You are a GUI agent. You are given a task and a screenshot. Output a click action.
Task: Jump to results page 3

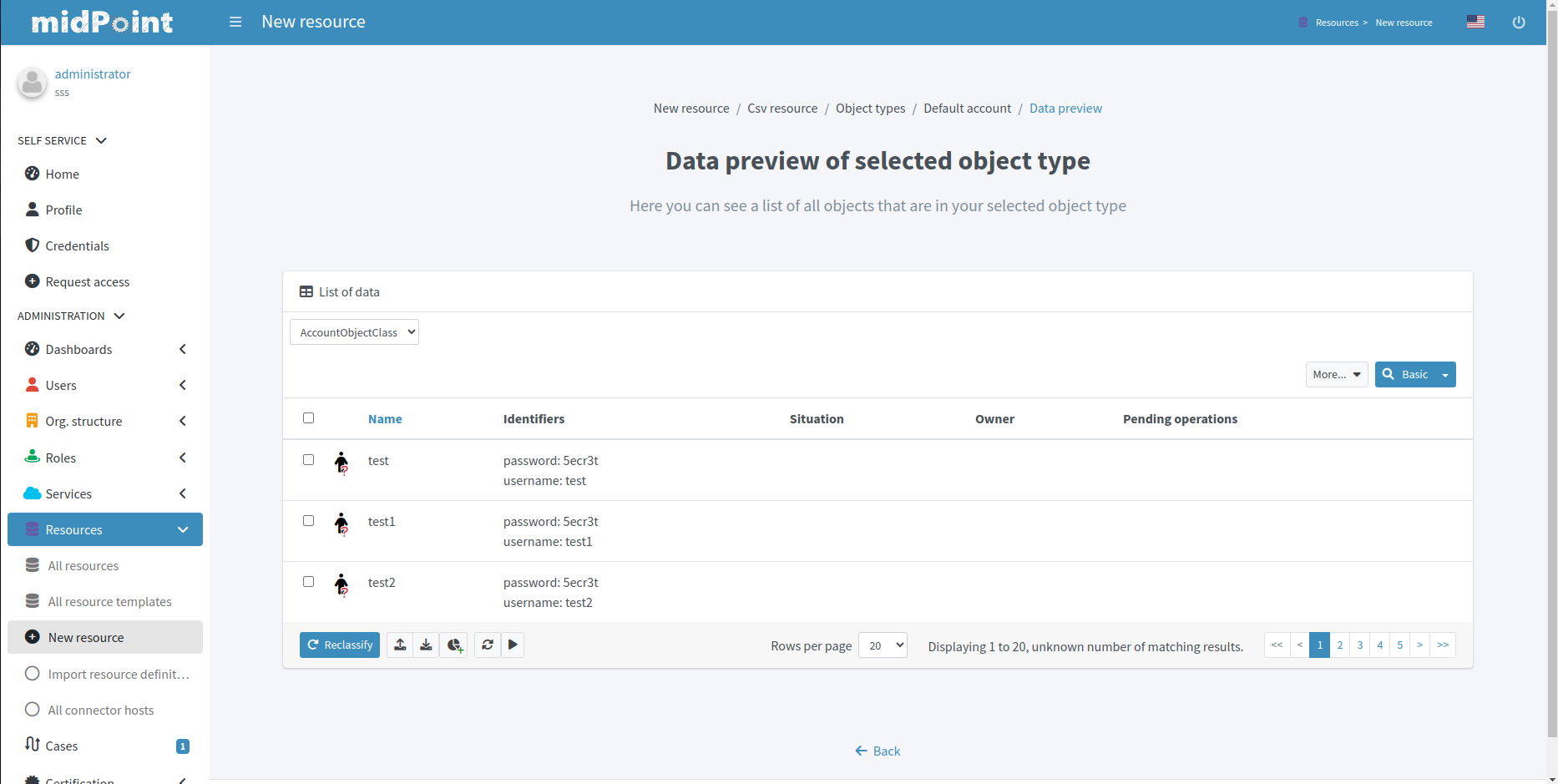[x=1359, y=645]
